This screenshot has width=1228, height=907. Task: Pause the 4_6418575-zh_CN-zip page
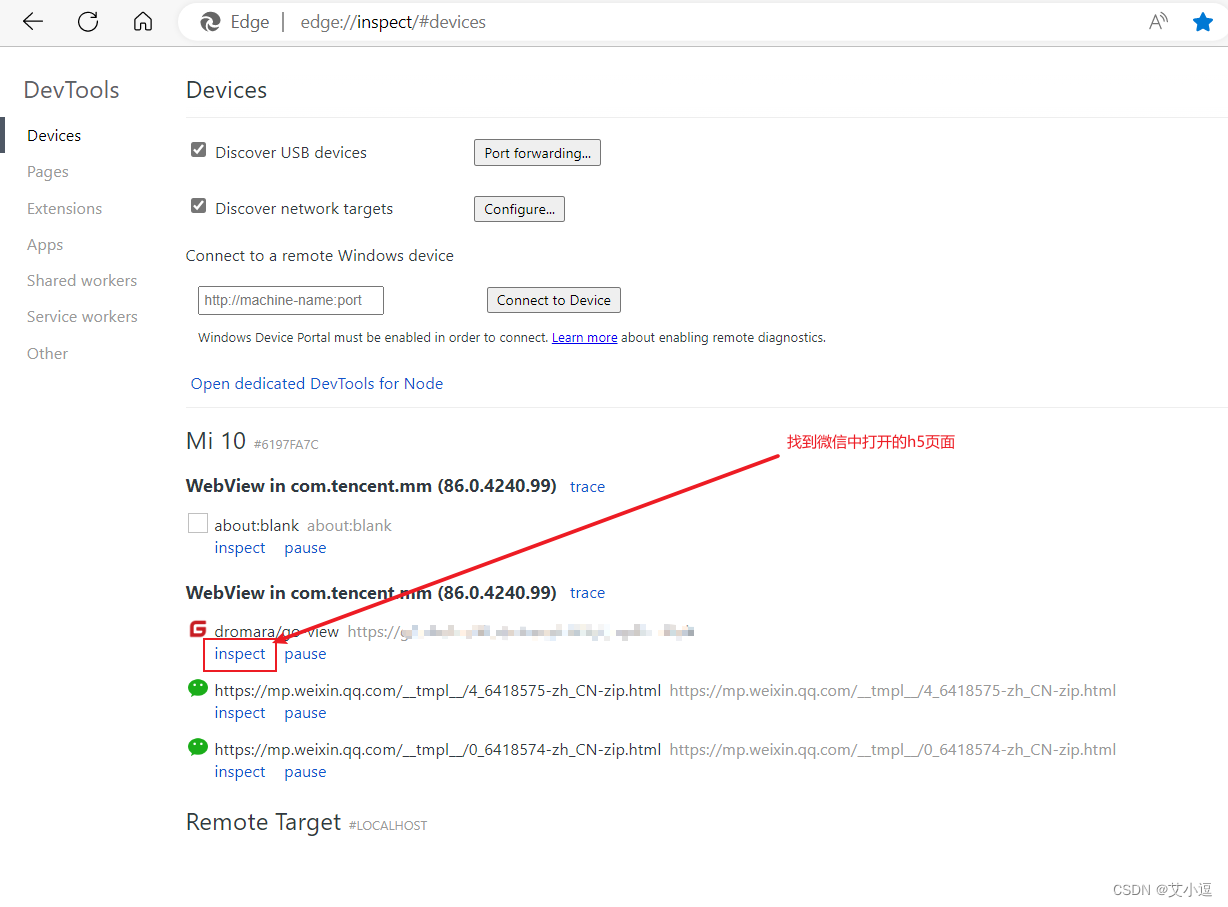point(305,713)
